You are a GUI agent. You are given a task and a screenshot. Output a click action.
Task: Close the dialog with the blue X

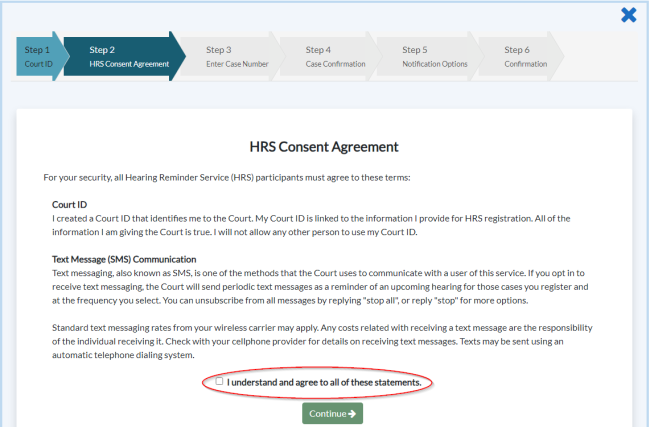coord(628,15)
